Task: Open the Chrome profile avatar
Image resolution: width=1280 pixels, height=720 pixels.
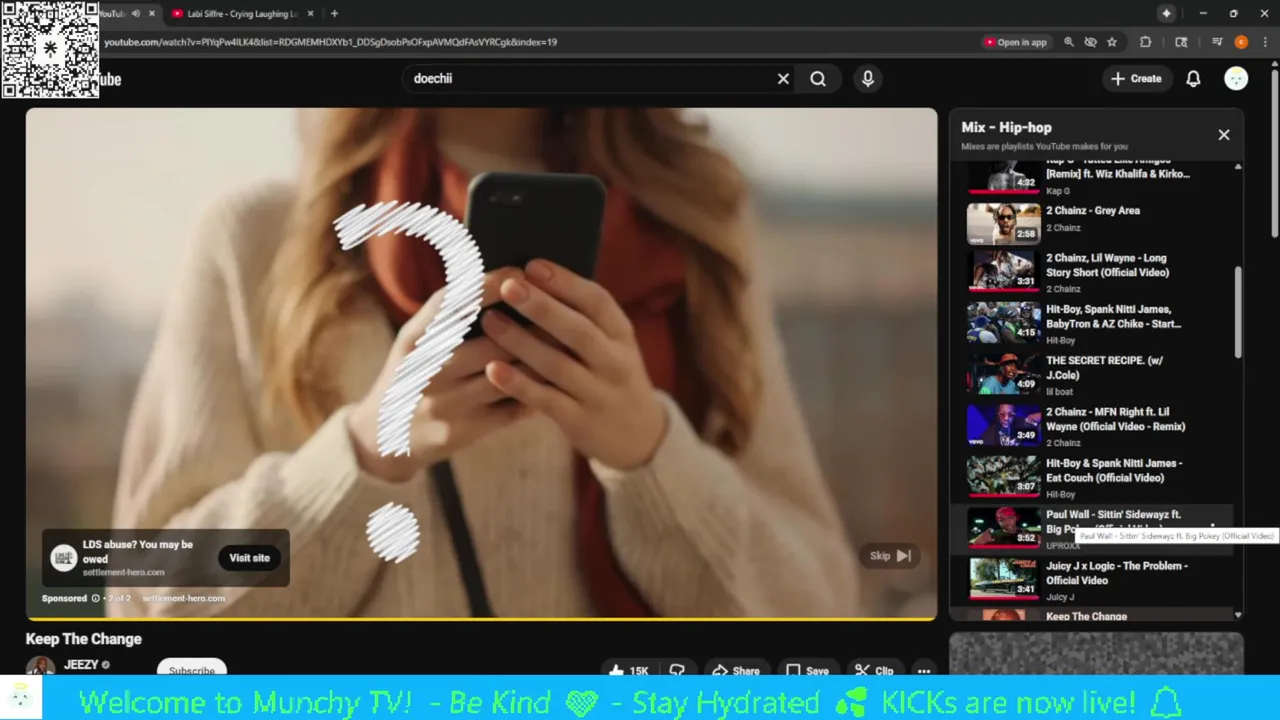Action: pos(1241,42)
